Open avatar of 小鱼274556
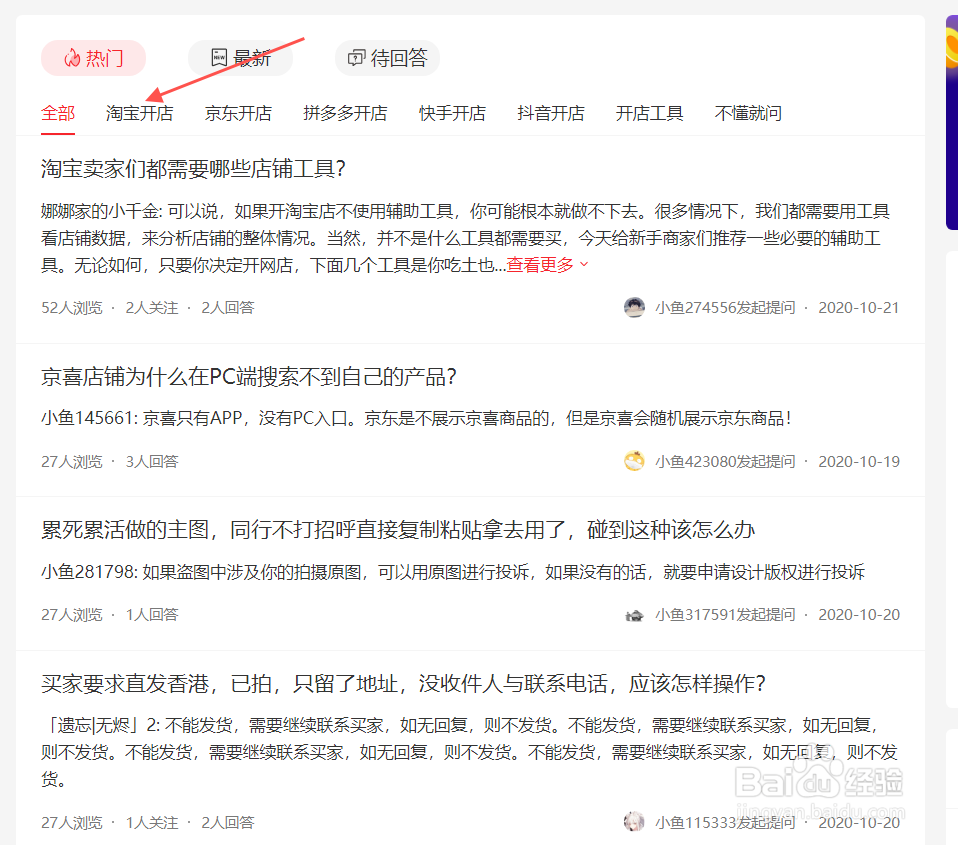 (x=634, y=307)
